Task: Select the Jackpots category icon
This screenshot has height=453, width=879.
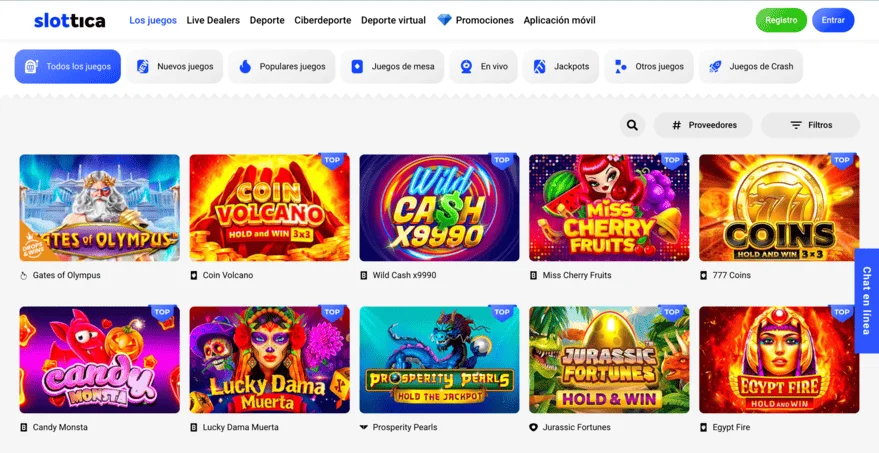Action: pyautogui.click(x=540, y=67)
